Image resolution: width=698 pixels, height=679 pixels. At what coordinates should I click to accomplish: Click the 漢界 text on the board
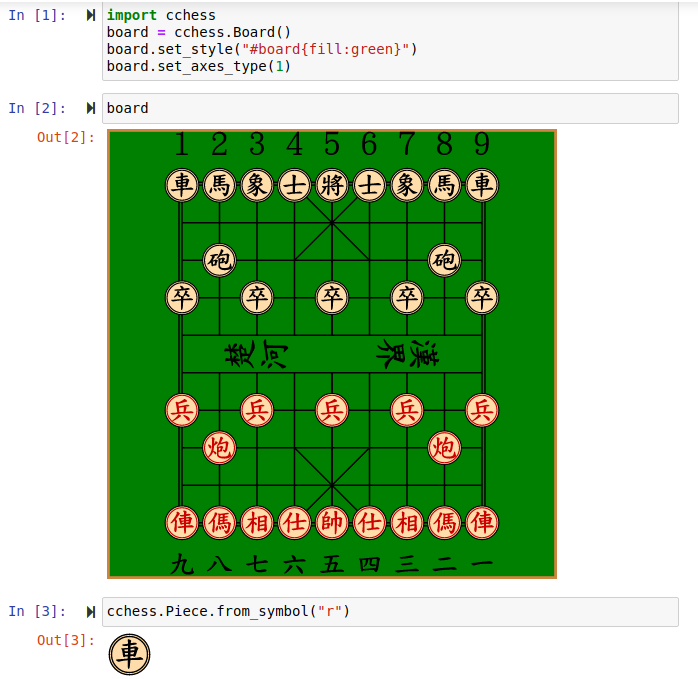pos(408,354)
